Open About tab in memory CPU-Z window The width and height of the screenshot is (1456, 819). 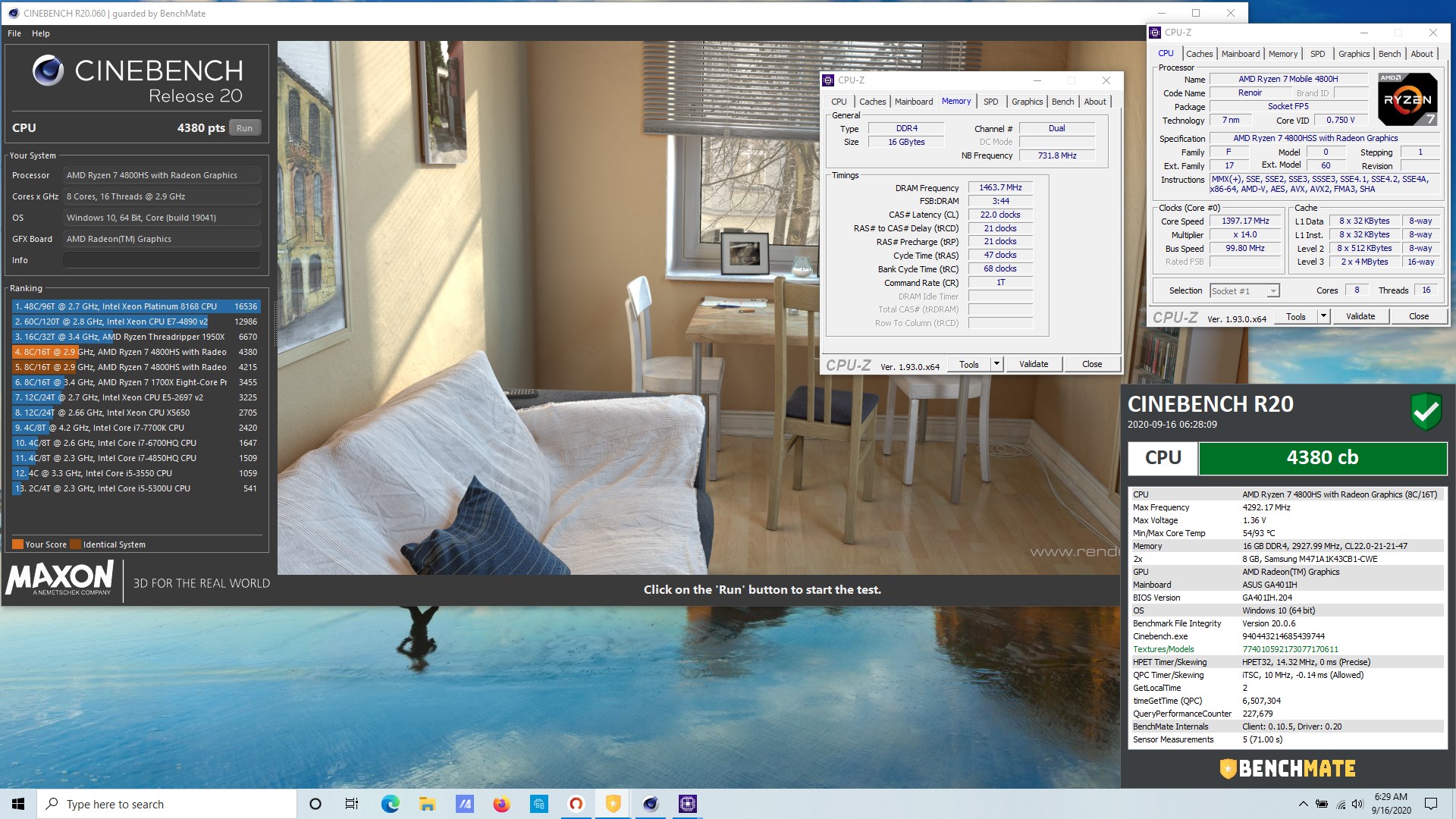pyautogui.click(x=1095, y=102)
